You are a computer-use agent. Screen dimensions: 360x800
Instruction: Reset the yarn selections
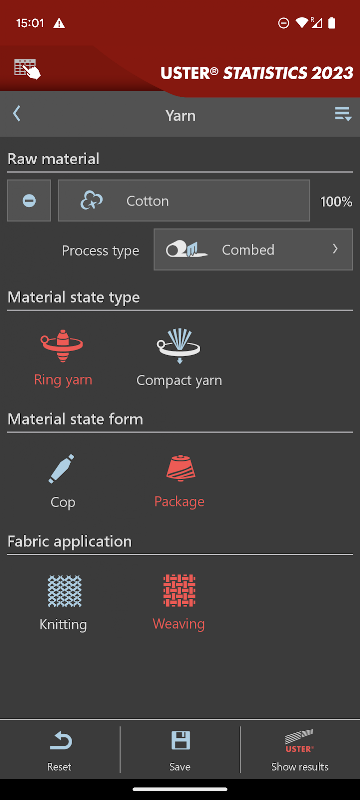(60, 750)
